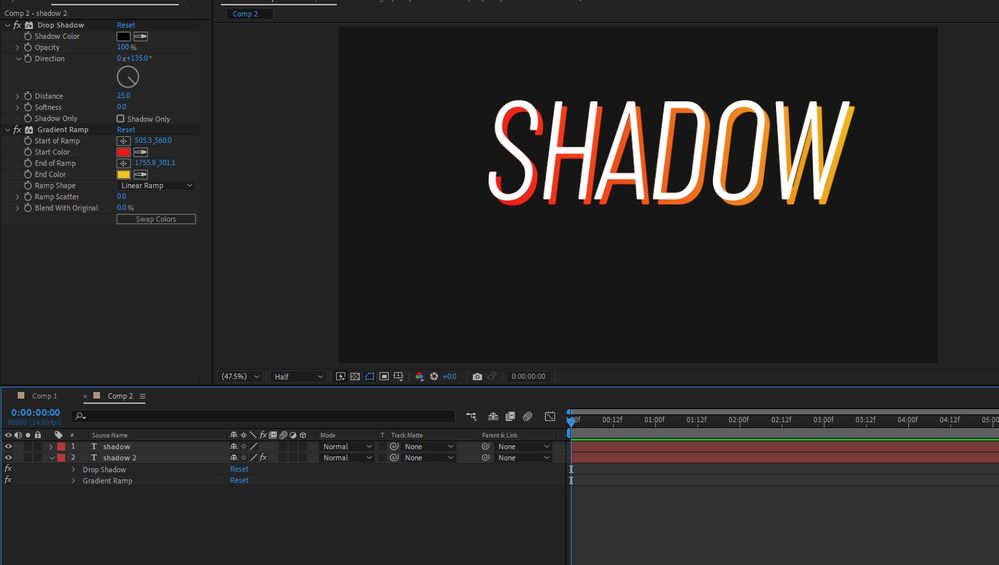This screenshot has width=999, height=565.
Task: Expand the Opacity property arrow
Action: click(x=18, y=48)
